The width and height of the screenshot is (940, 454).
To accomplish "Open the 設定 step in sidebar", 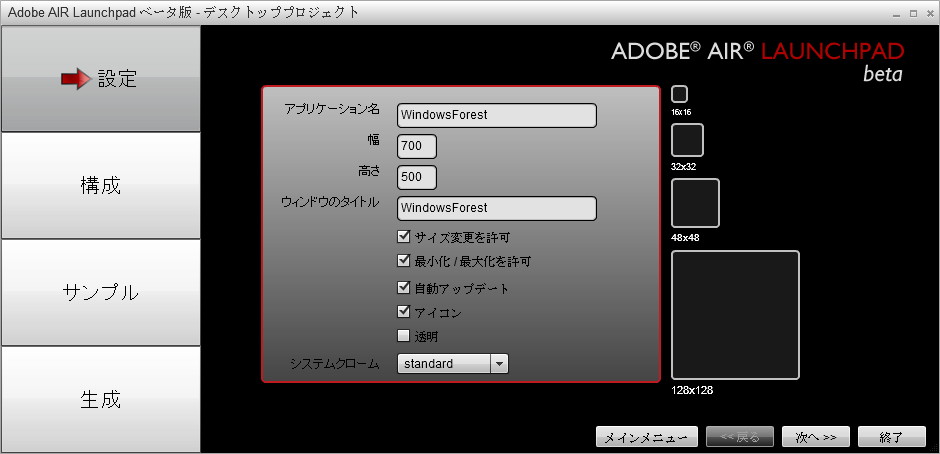I will coord(101,79).
